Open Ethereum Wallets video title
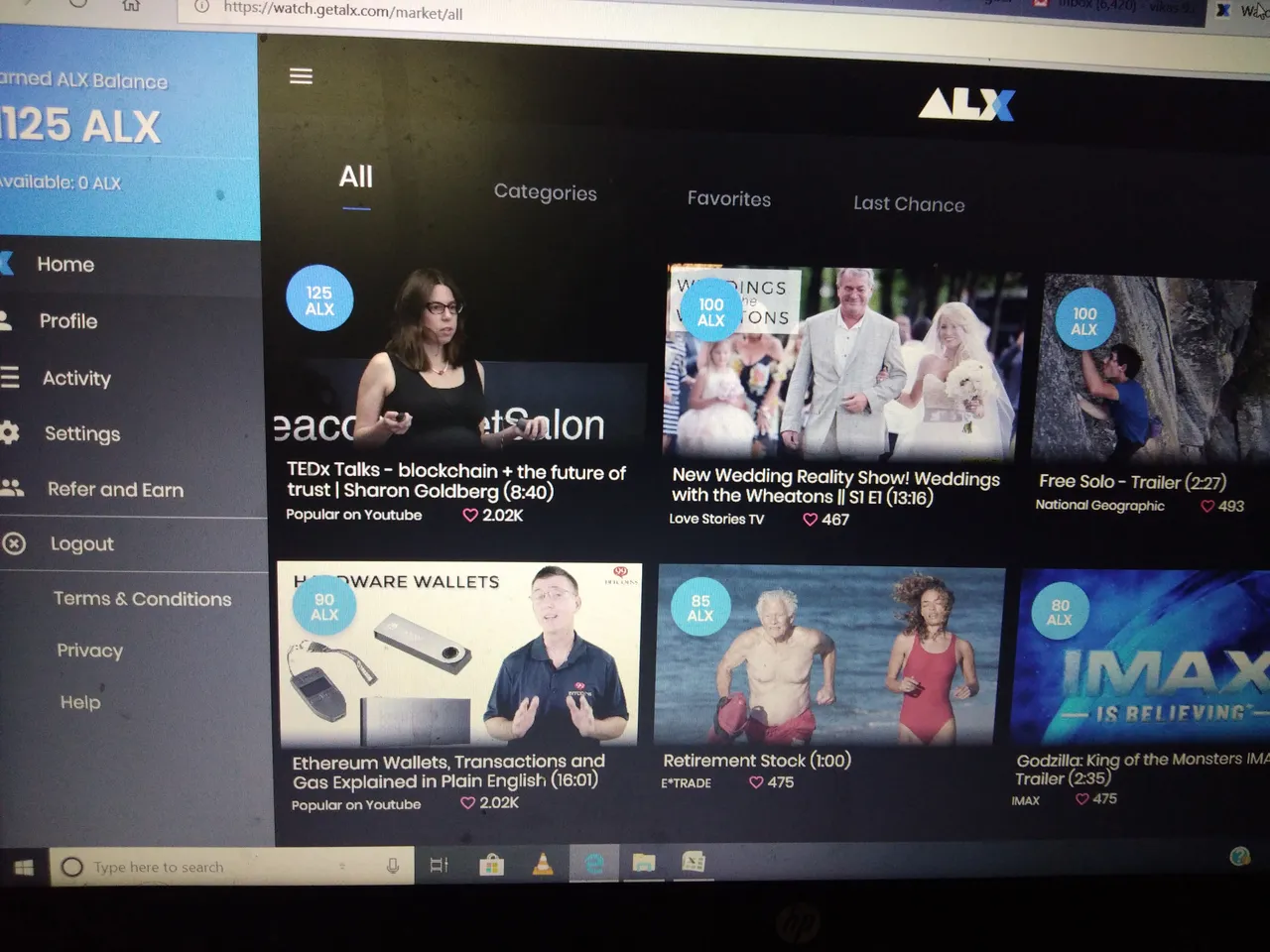This screenshot has height=952, width=1270. pyautogui.click(x=448, y=771)
